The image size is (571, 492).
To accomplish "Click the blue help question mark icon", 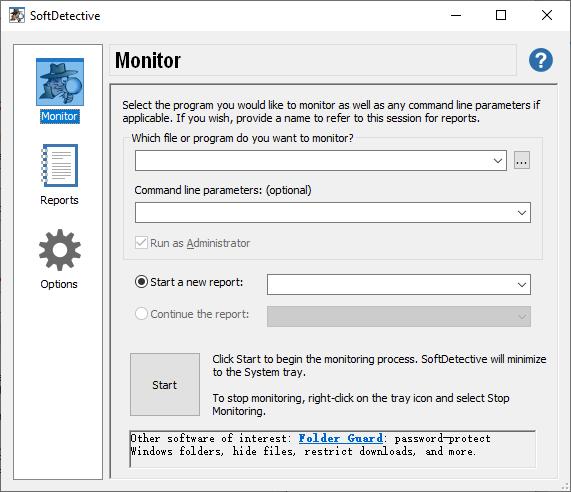I will pyautogui.click(x=541, y=60).
